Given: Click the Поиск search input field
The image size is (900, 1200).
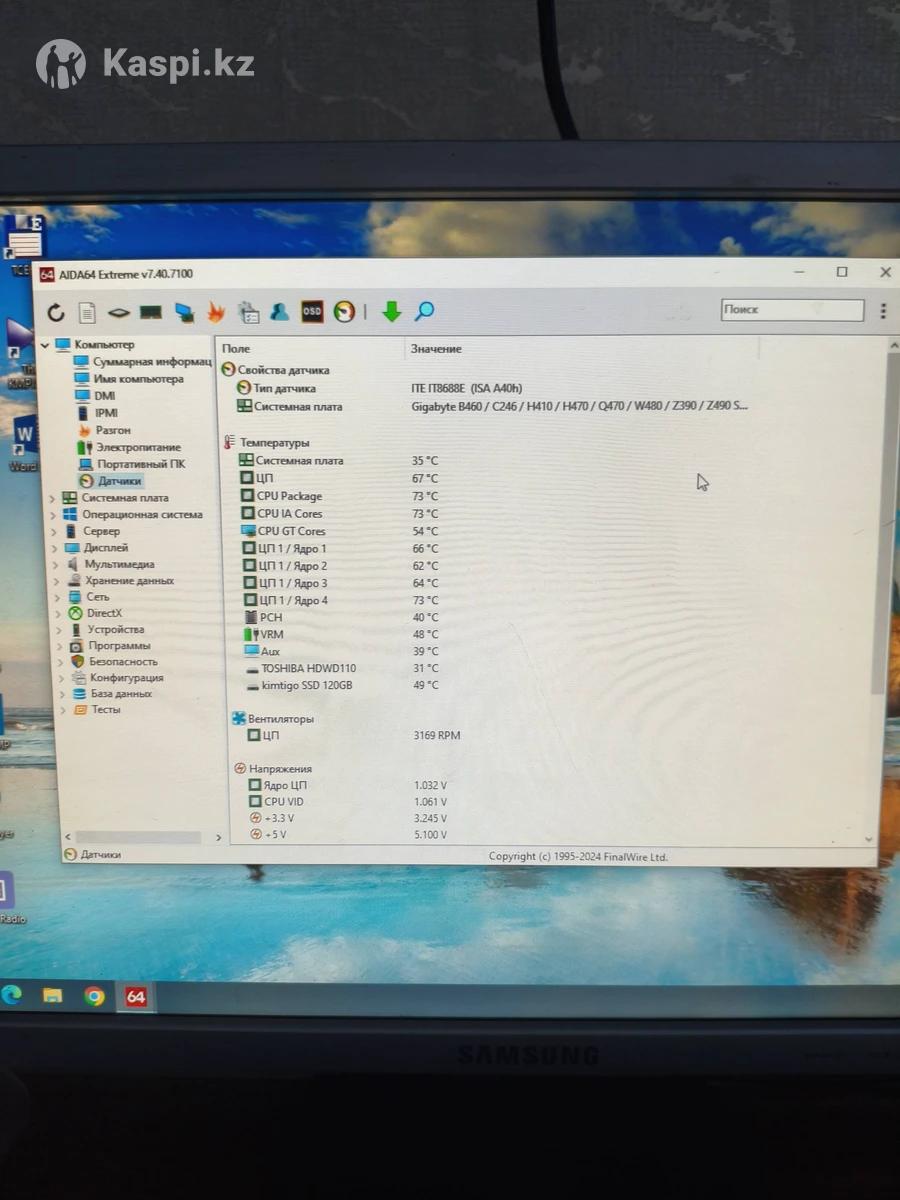Looking at the screenshot, I should click(792, 310).
